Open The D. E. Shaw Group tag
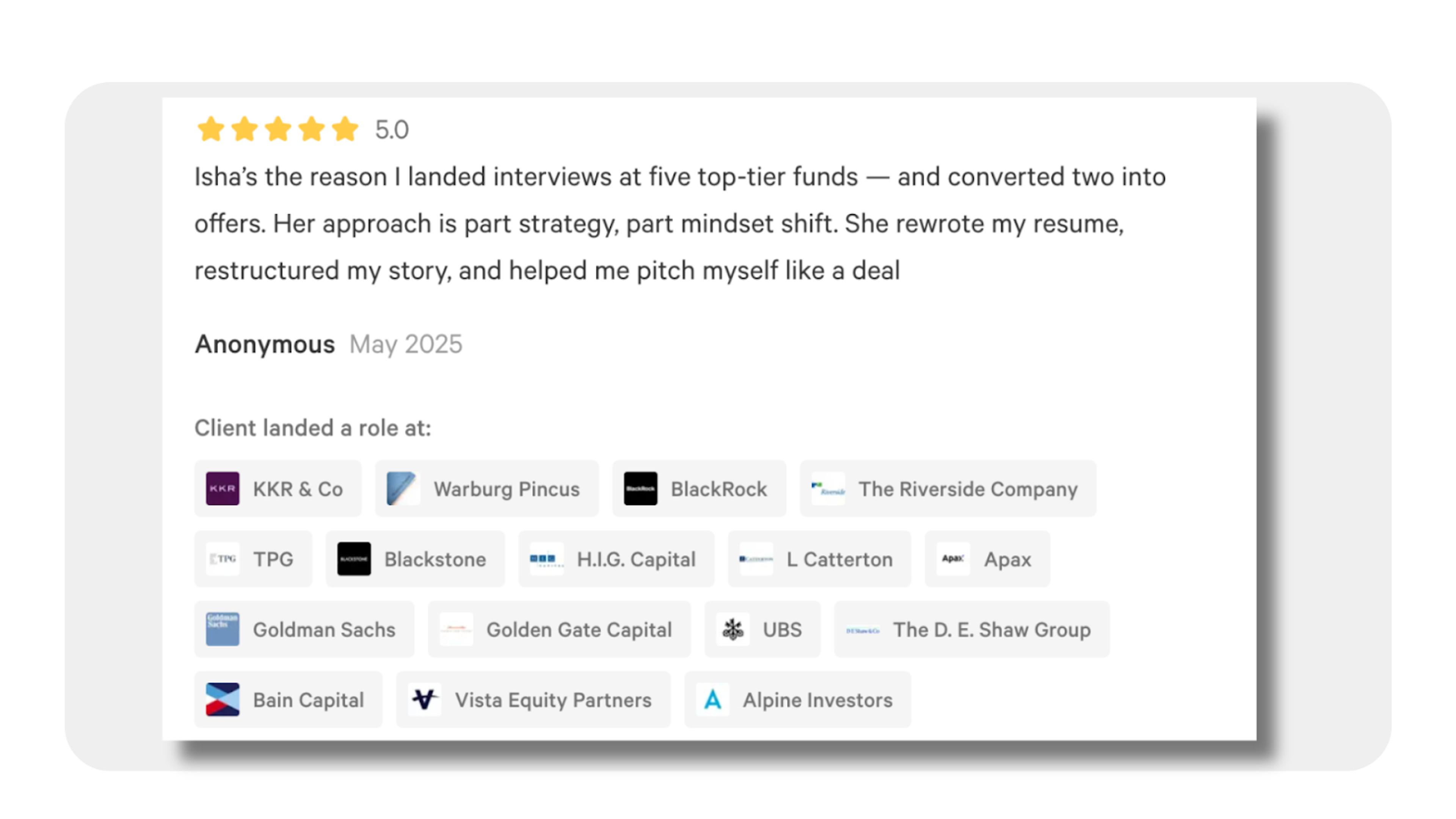Viewport: 1456px width, 819px height. [971, 629]
